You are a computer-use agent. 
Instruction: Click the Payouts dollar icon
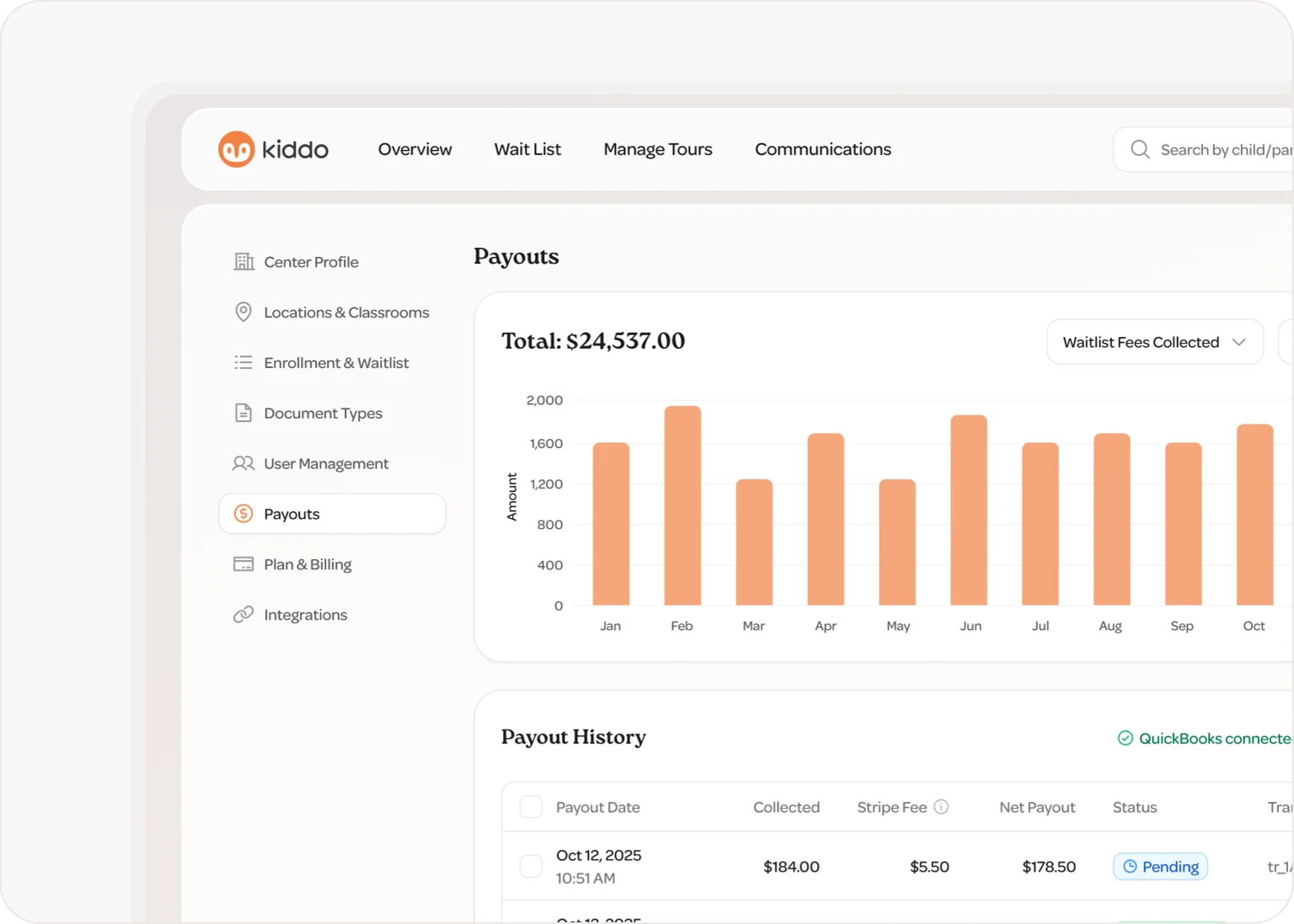[243, 514]
